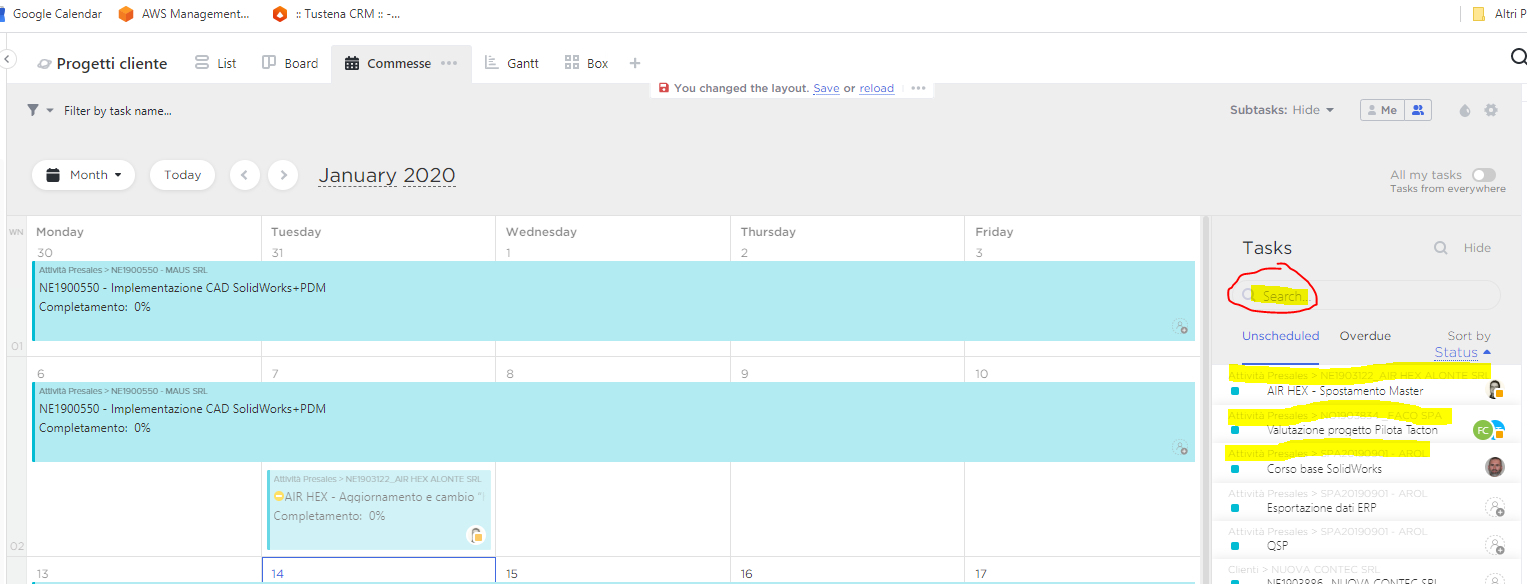Save the changed layout
This screenshot has width=1527, height=584.
[x=826, y=88]
